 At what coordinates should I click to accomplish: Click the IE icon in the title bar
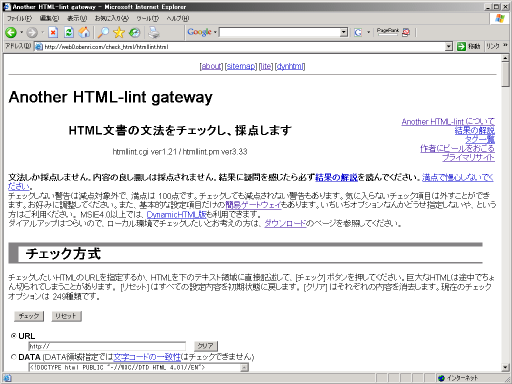tap(7, 7)
